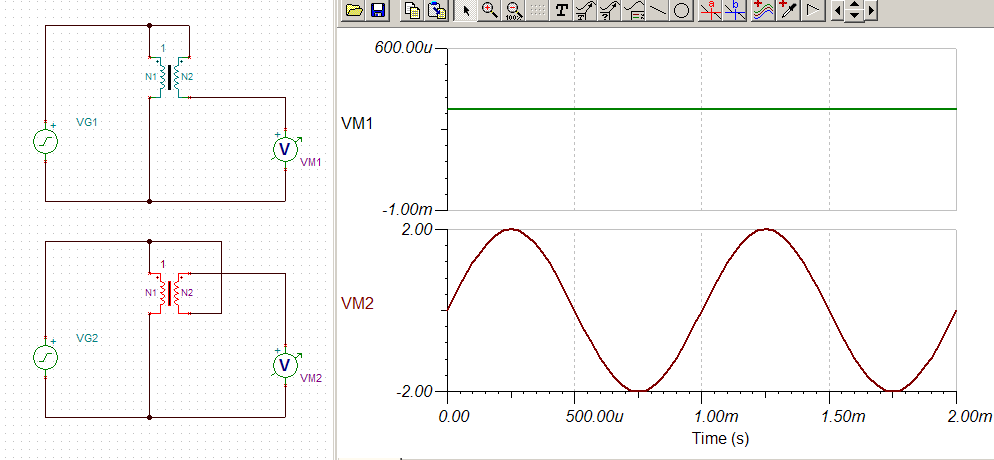Click the VM1 label beside the upper graph
This screenshot has width=994, height=460.
(357, 124)
